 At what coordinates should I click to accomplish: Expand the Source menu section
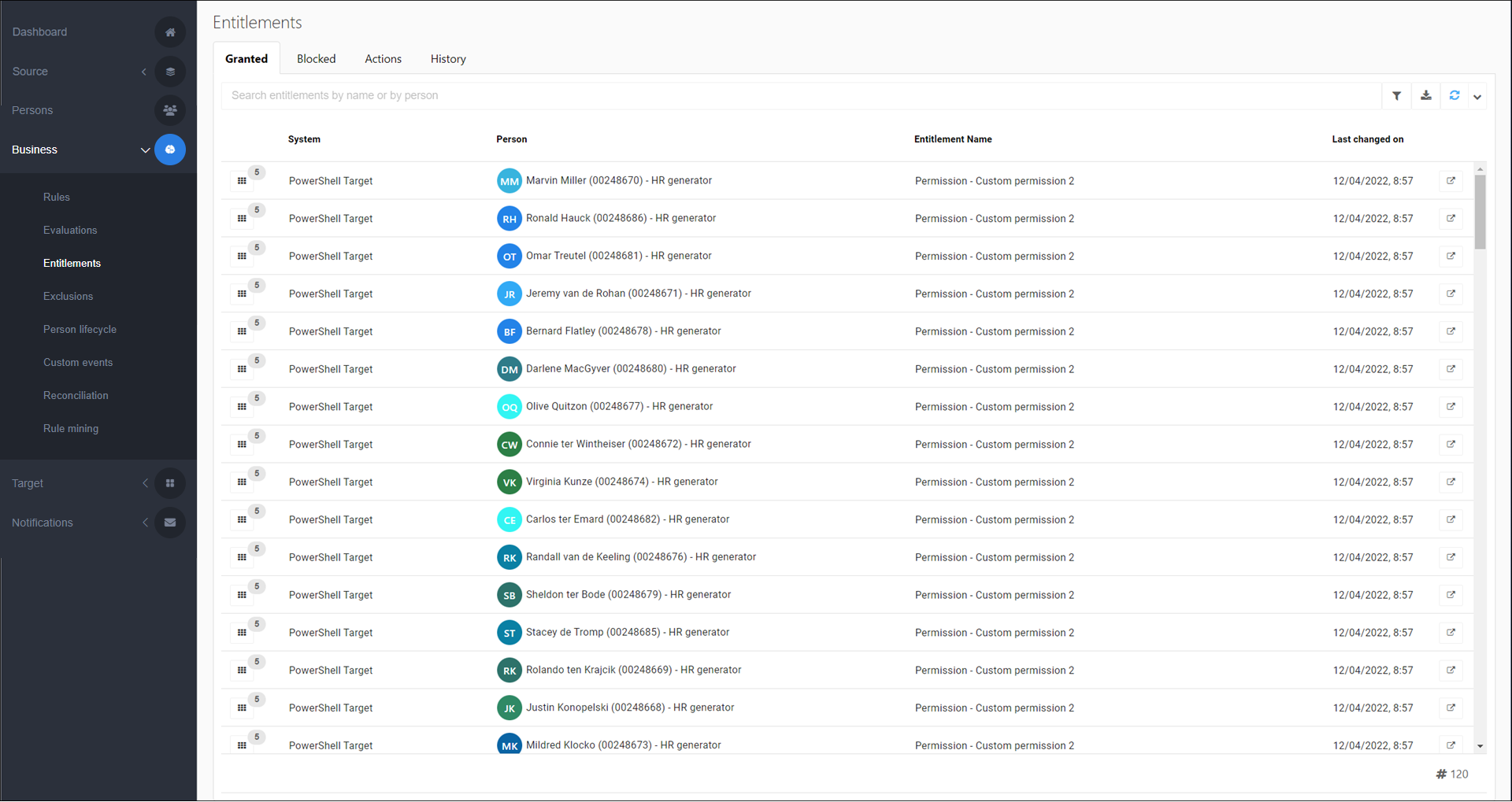point(144,72)
